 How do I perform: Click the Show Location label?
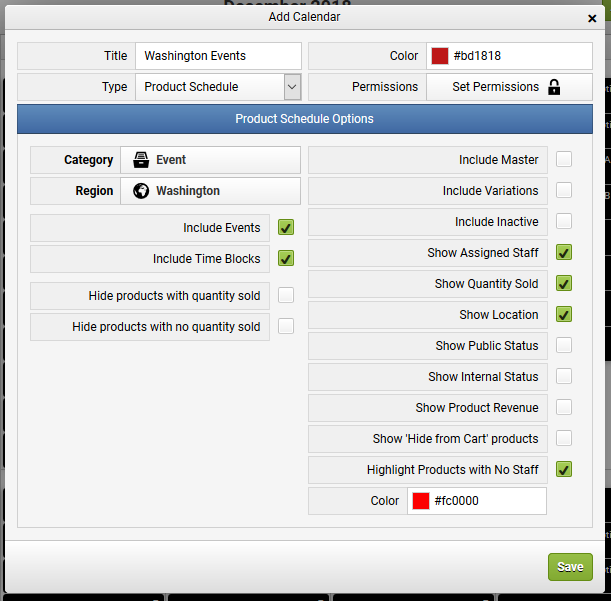coord(498,315)
